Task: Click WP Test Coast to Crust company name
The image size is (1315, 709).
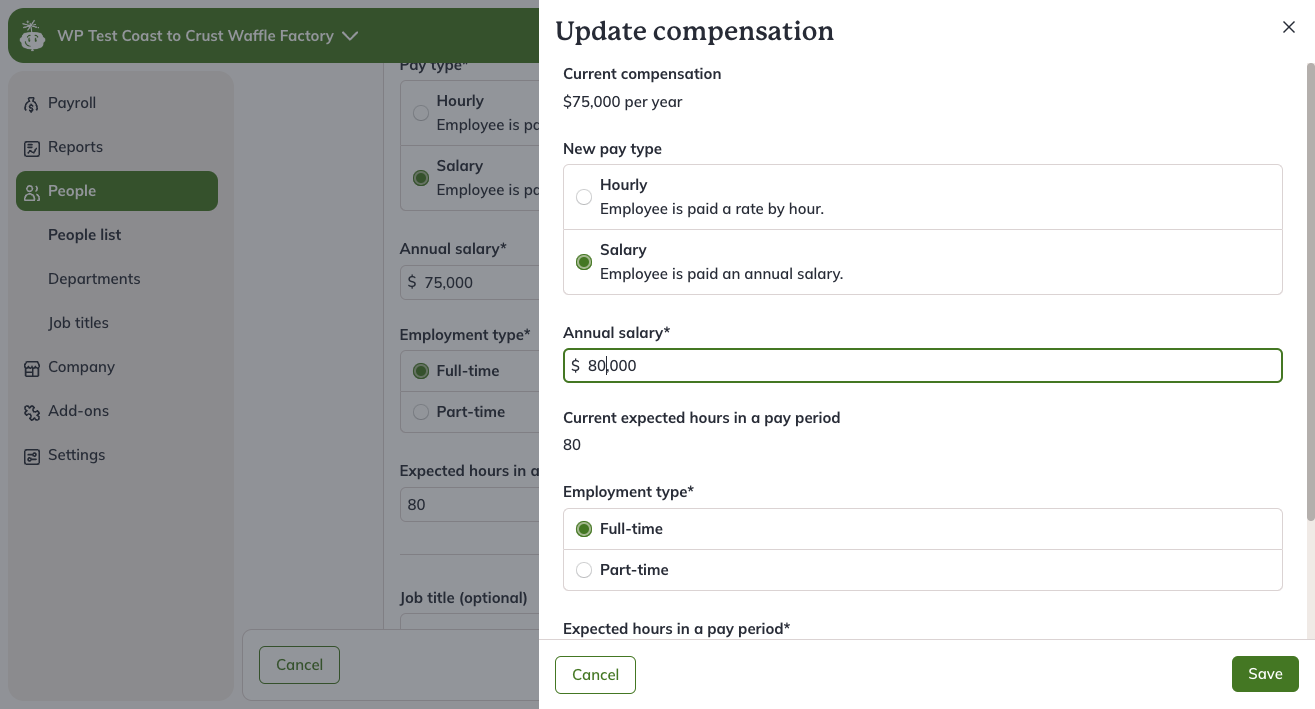Action: tap(195, 36)
